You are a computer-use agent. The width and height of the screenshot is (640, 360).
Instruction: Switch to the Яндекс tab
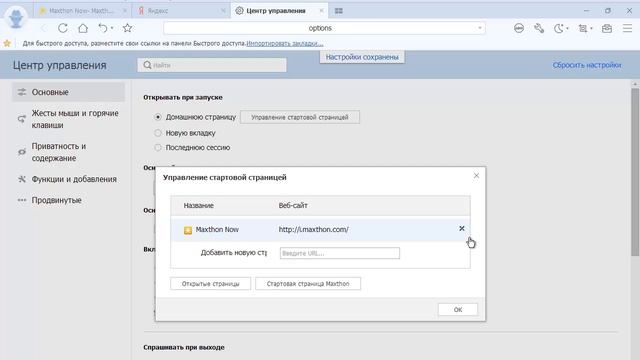click(180, 11)
